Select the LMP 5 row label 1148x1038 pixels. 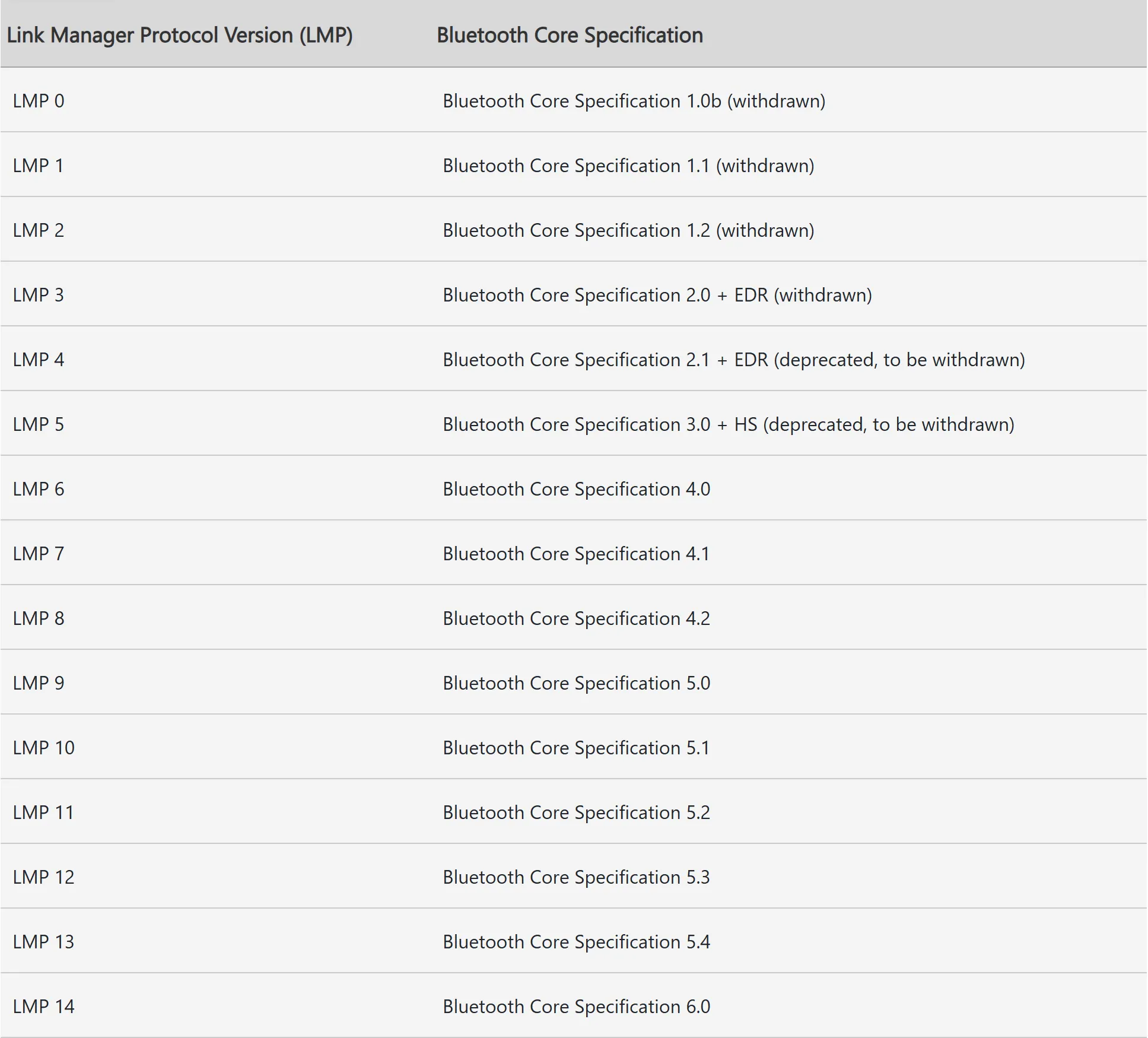tap(39, 424)
